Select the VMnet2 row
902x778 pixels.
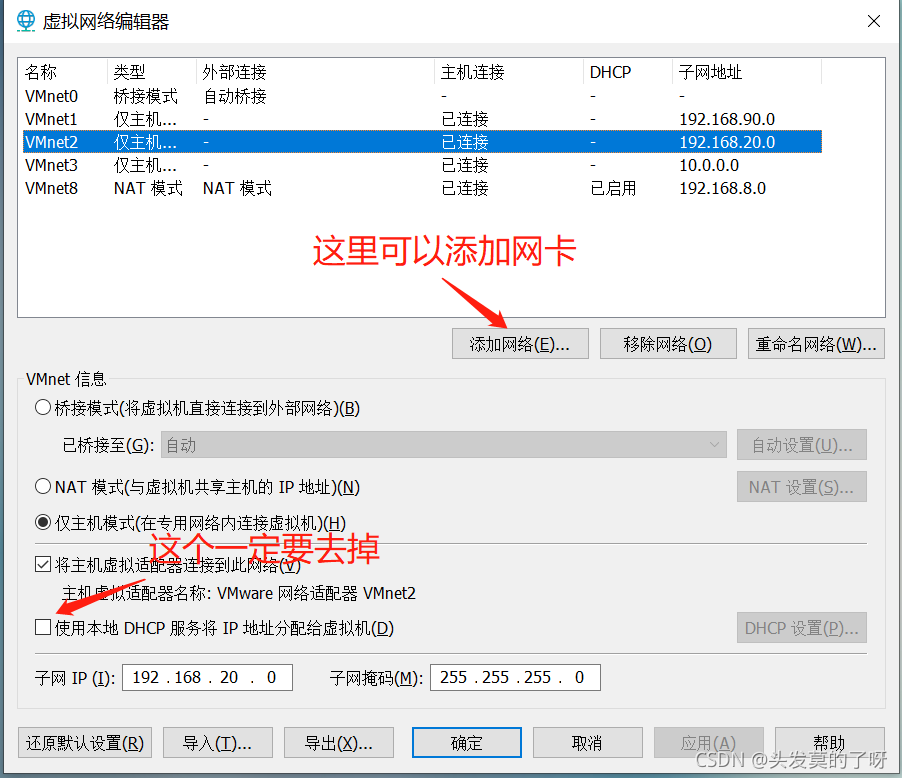[x=422, y=142]
